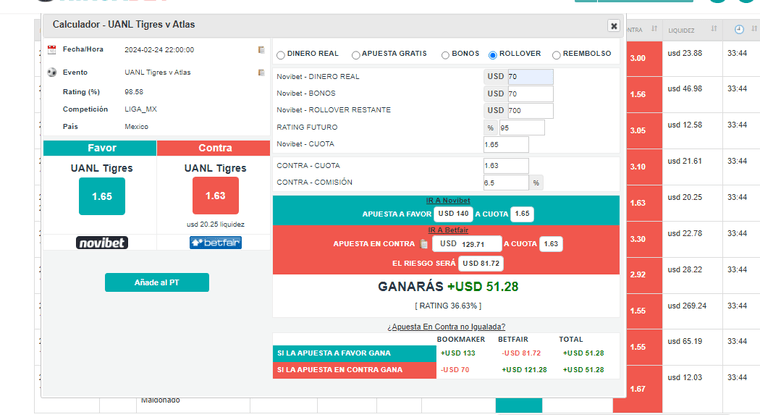Sort by the Contra column arrows
The image size is (760, 415).
[x=654, y=29]
